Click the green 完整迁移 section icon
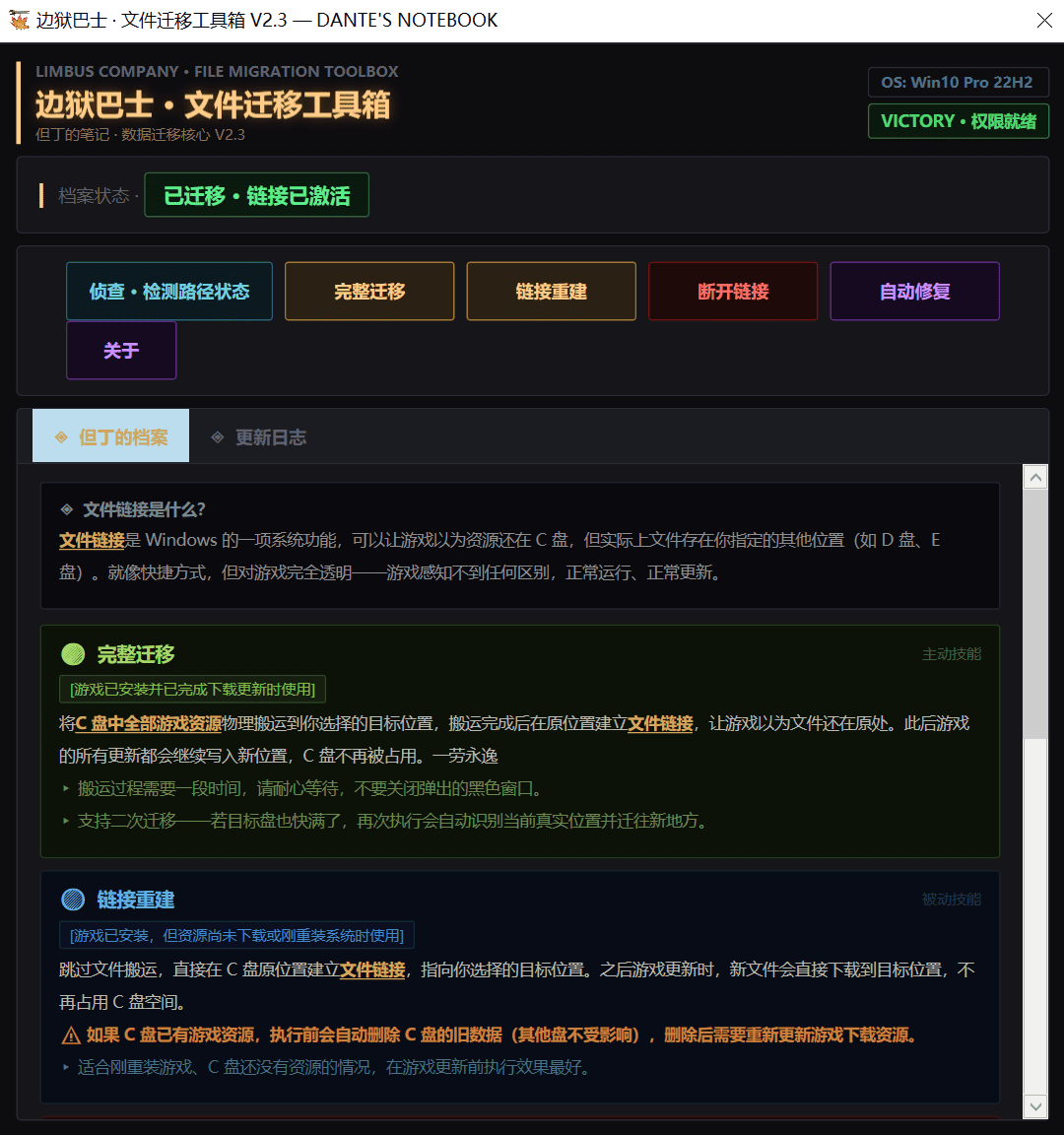Image resolution: width=1064 pixels, height=1135 pixels. pos(73,654)
